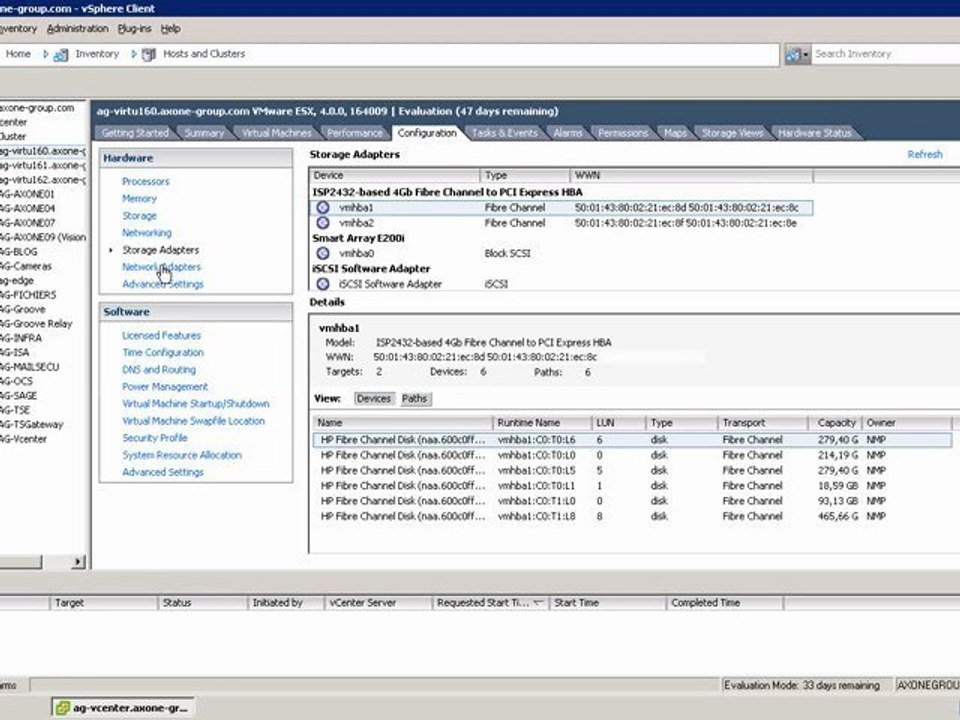Image resolution: width=960 pixels, height=720 pixels.
Task: Click the Search Inventory field
Action: 885,54
